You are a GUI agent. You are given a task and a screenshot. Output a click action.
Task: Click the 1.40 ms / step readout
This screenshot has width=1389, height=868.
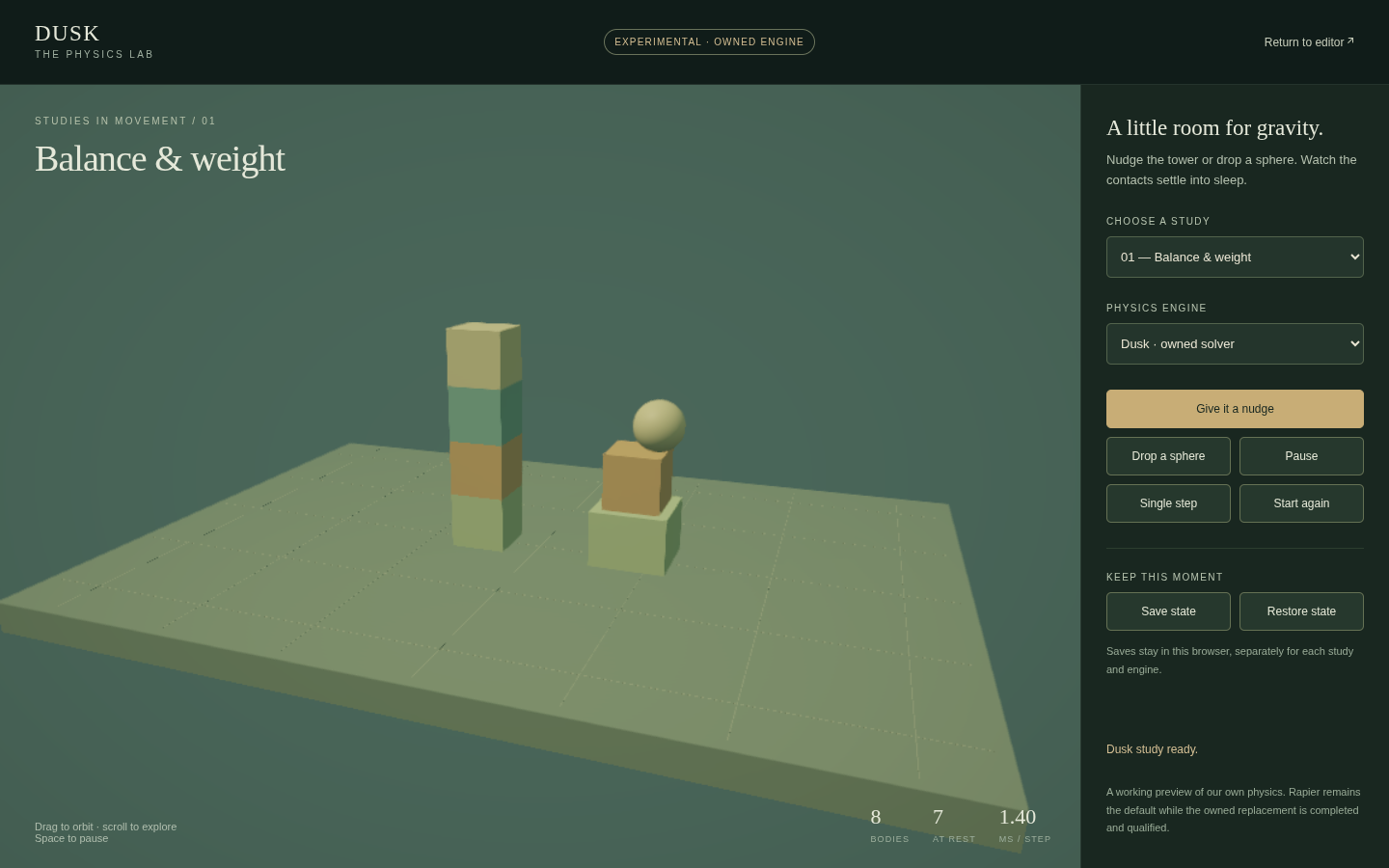click(1024, 826)
